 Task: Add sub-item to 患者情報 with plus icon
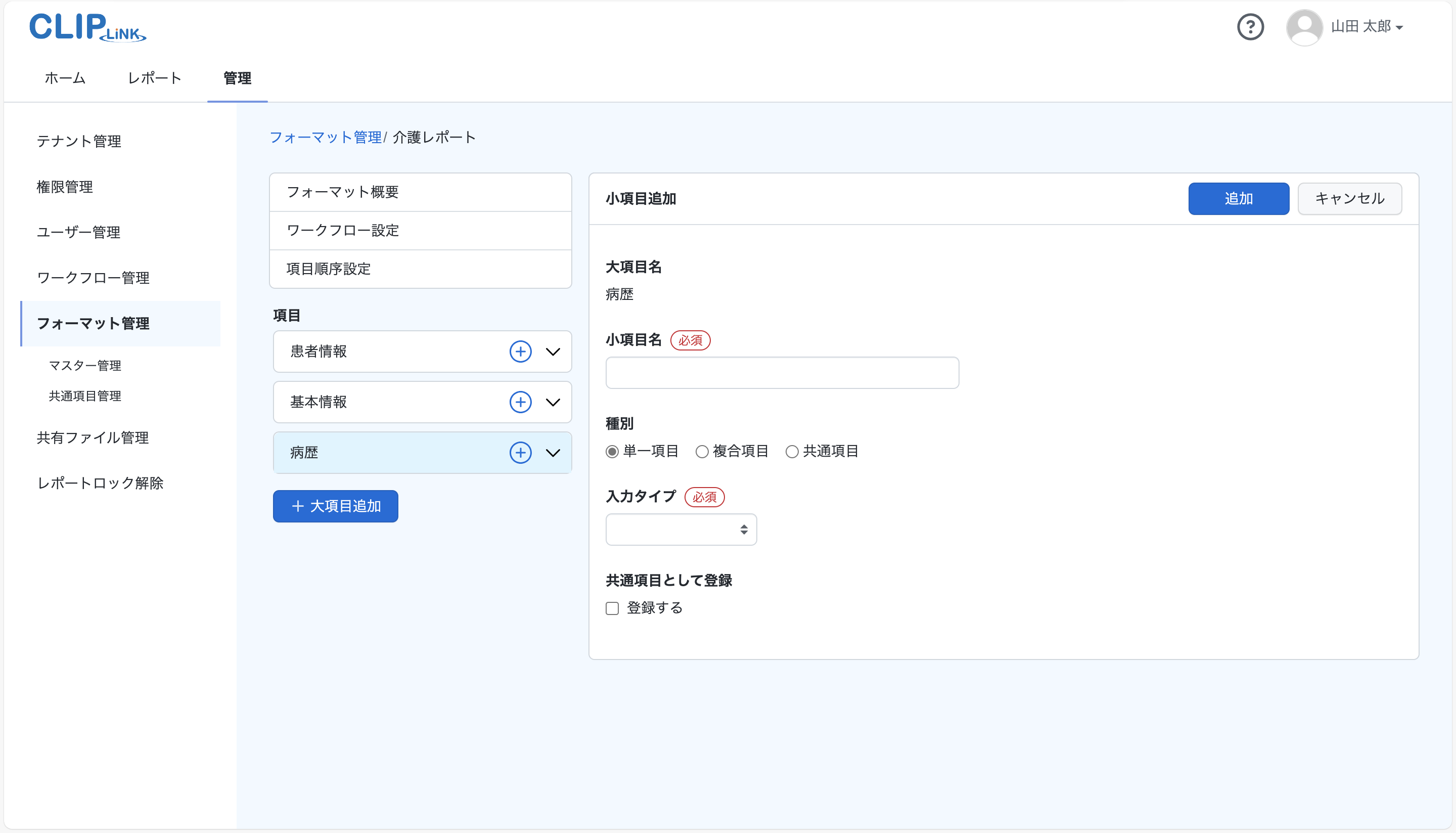520,352
